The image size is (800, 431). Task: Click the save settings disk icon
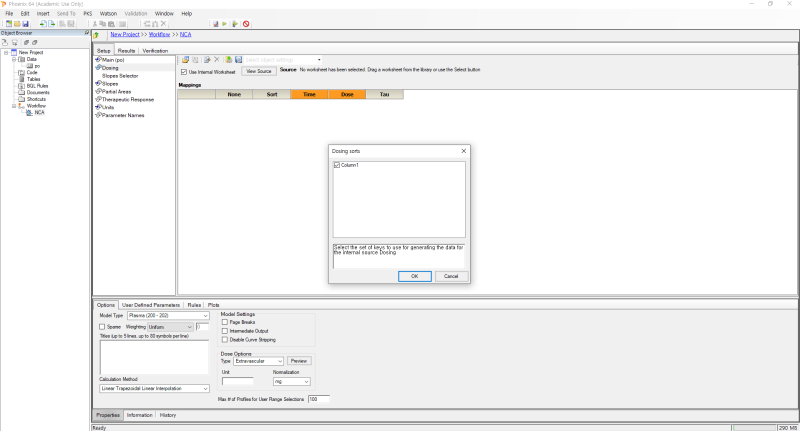tap(238, 60)
